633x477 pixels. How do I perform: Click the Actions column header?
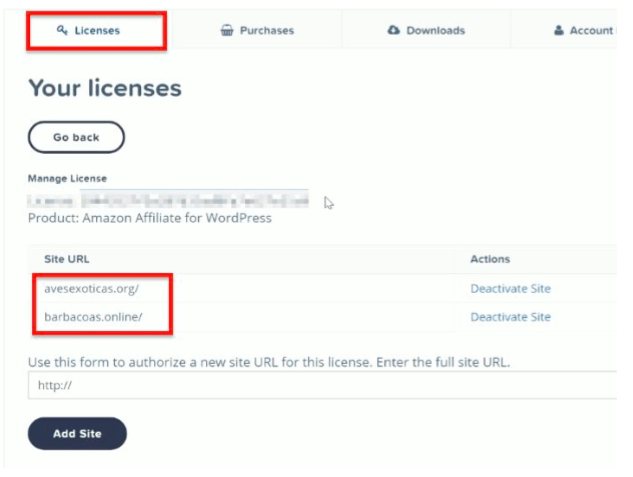tap(490, 259)
